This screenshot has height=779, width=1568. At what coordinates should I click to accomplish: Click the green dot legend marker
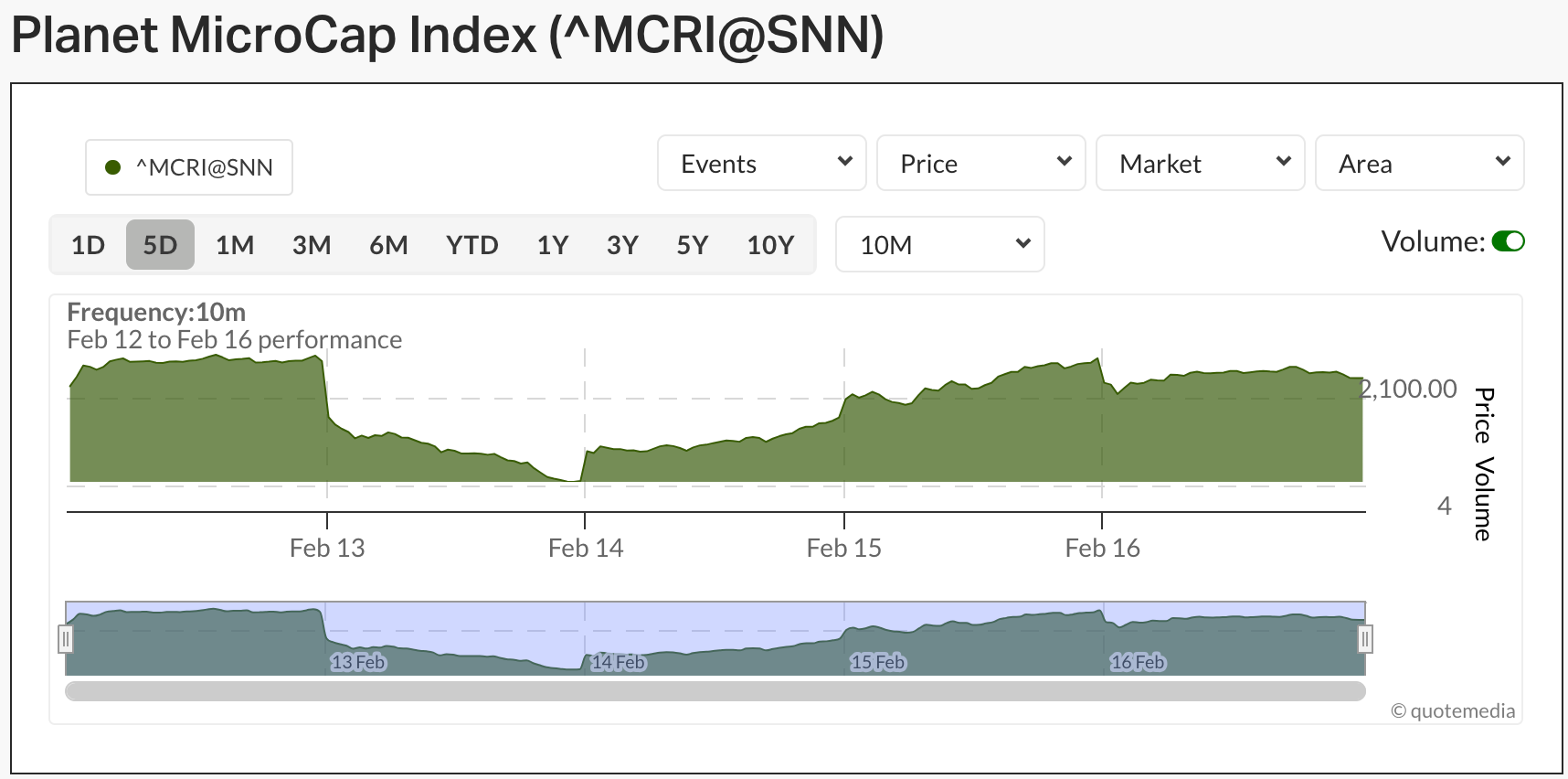point(113,167)
